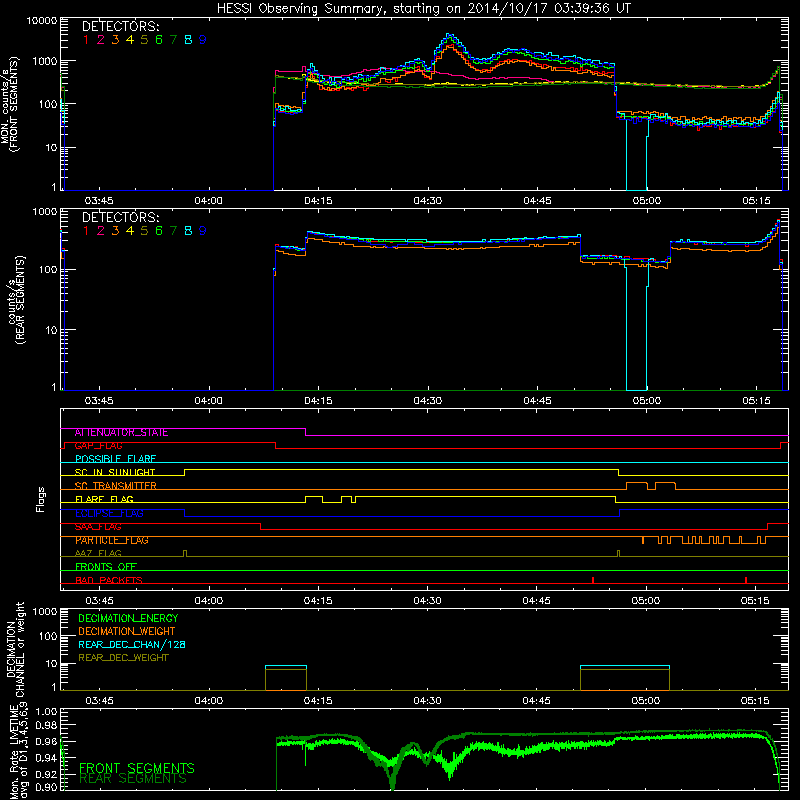800x800 pixels.
Task: Click the '0.94' livetime y-axis tick label
Action: coord(47,758)
